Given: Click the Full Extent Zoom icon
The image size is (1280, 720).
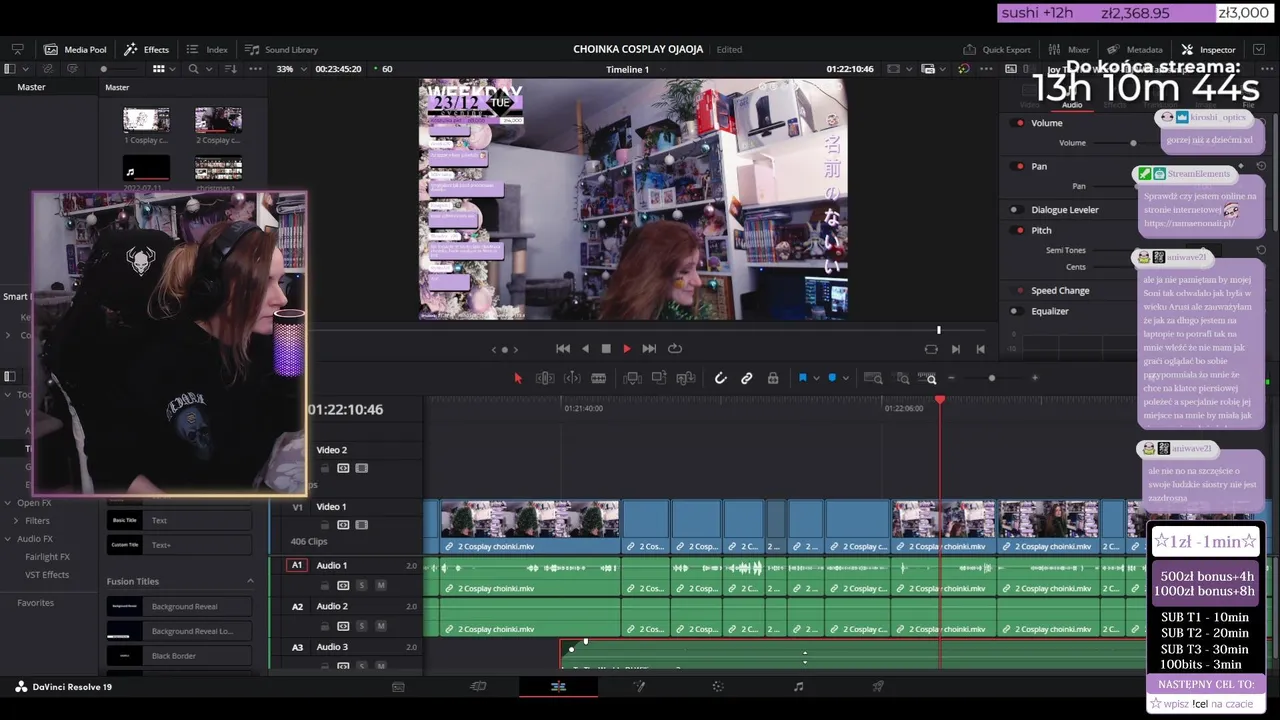Looking at the screenshot, I should coord(873,378).
